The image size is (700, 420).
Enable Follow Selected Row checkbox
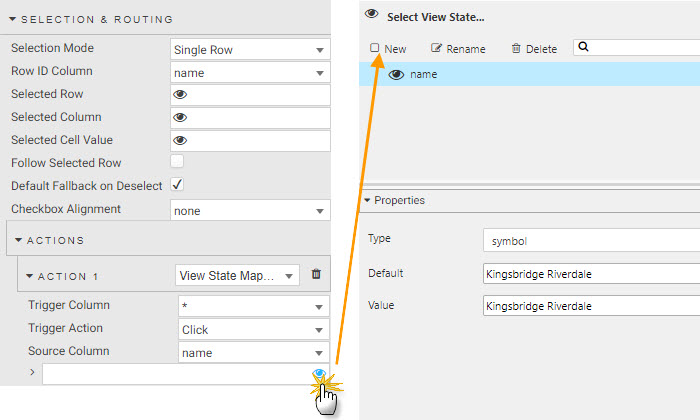coord(177,162)
